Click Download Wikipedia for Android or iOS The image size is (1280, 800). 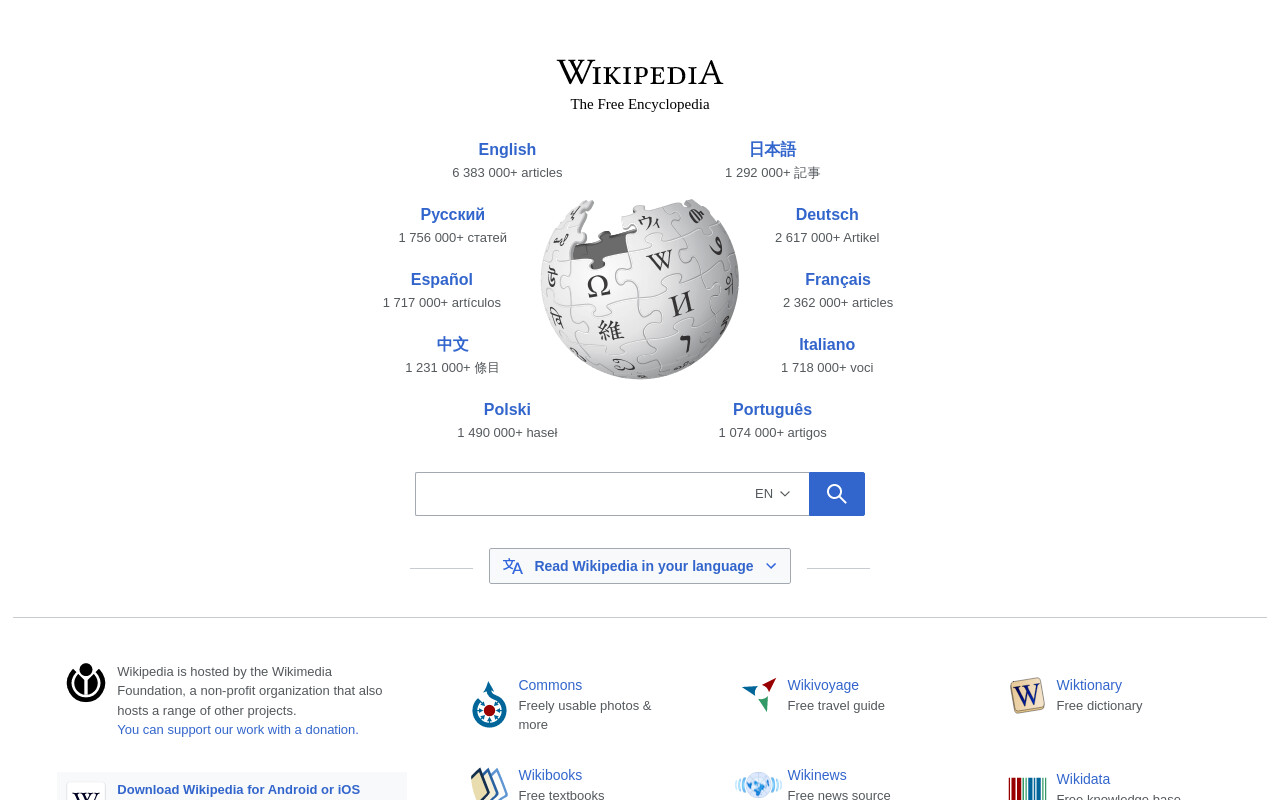238,790
